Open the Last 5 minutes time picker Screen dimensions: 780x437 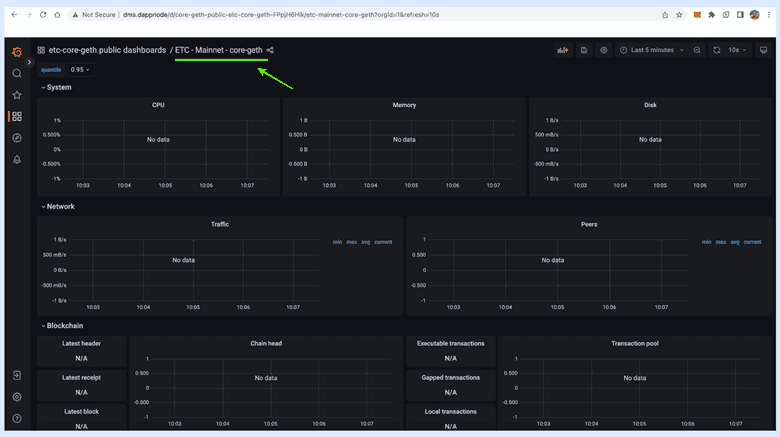[652, 50]
